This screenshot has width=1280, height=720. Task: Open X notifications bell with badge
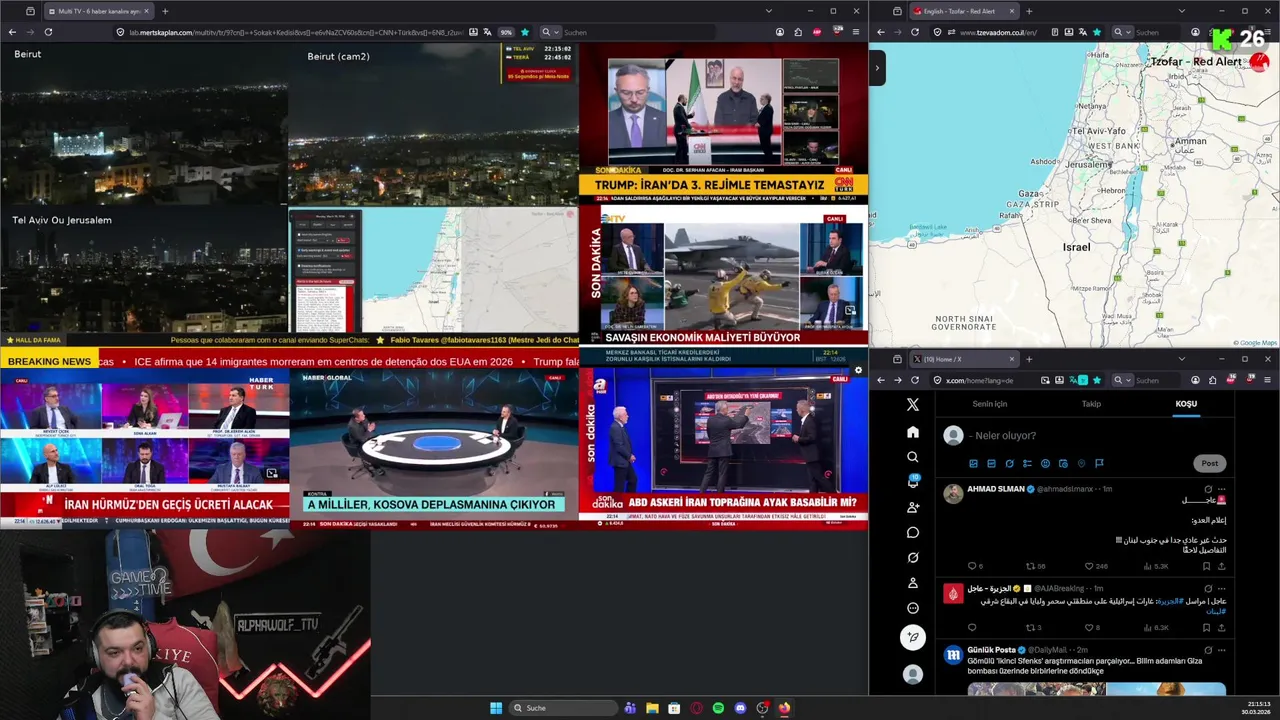[912, 482]
